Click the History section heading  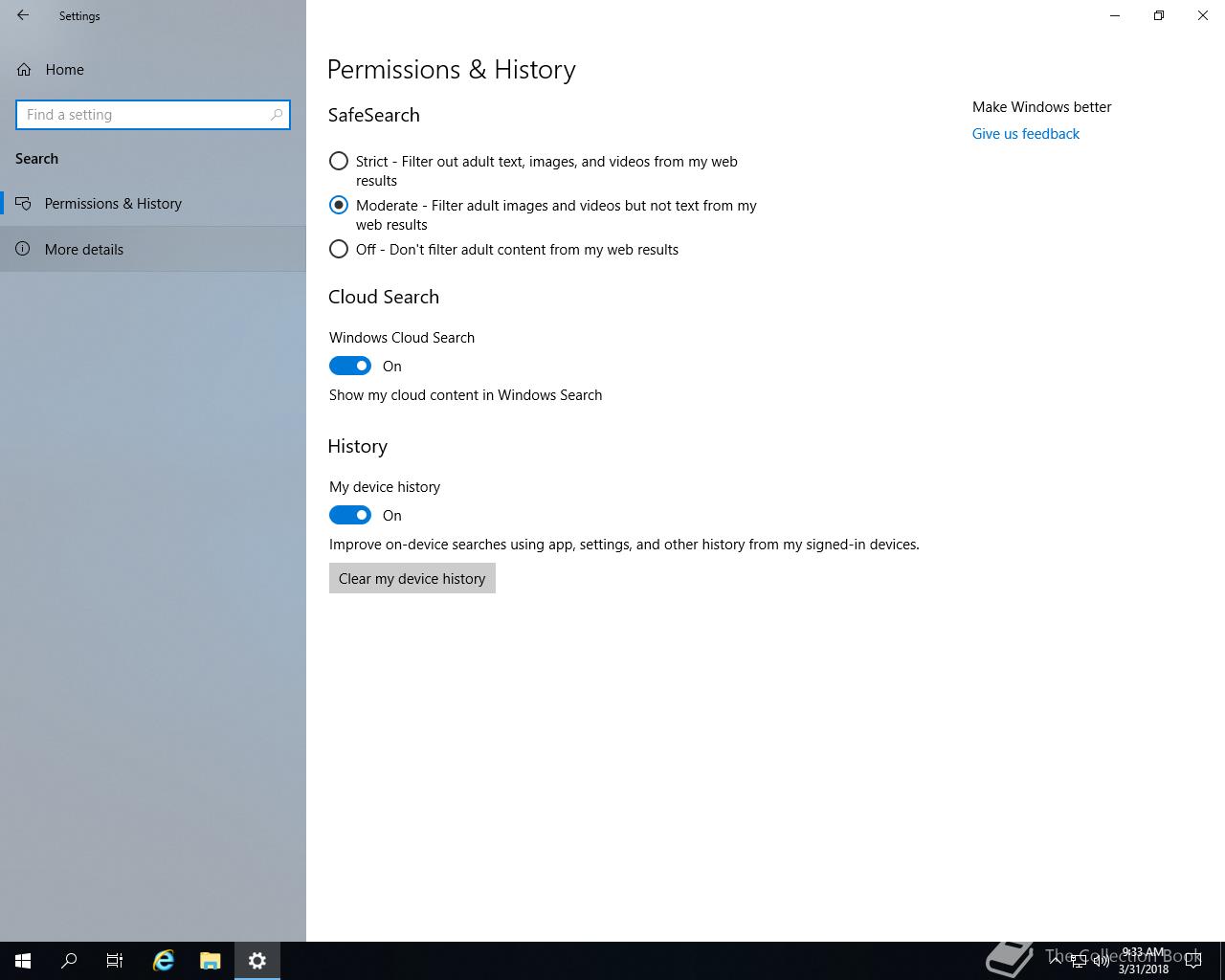[358, 446]
